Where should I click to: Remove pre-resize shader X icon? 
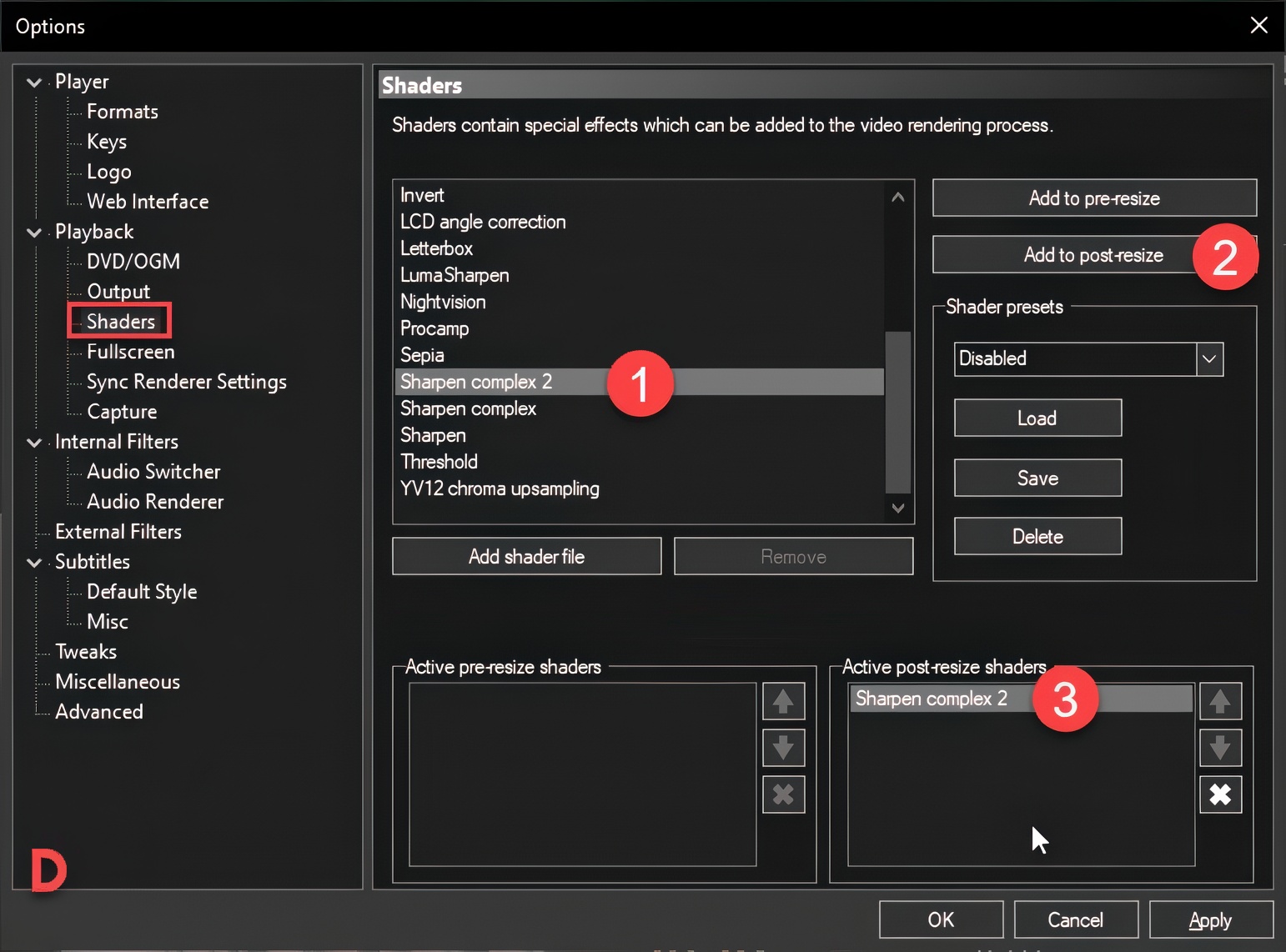point(783,794)
